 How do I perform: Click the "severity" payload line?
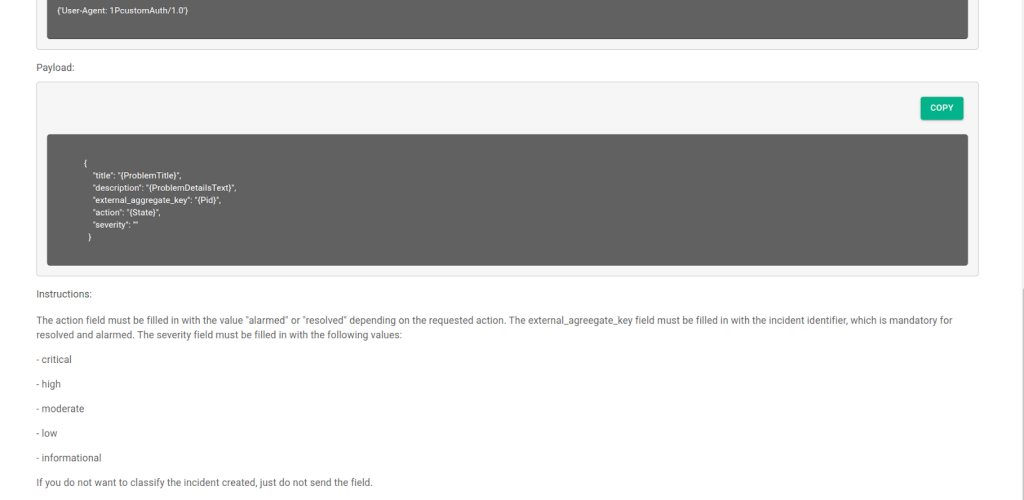[x=116, y=225]
